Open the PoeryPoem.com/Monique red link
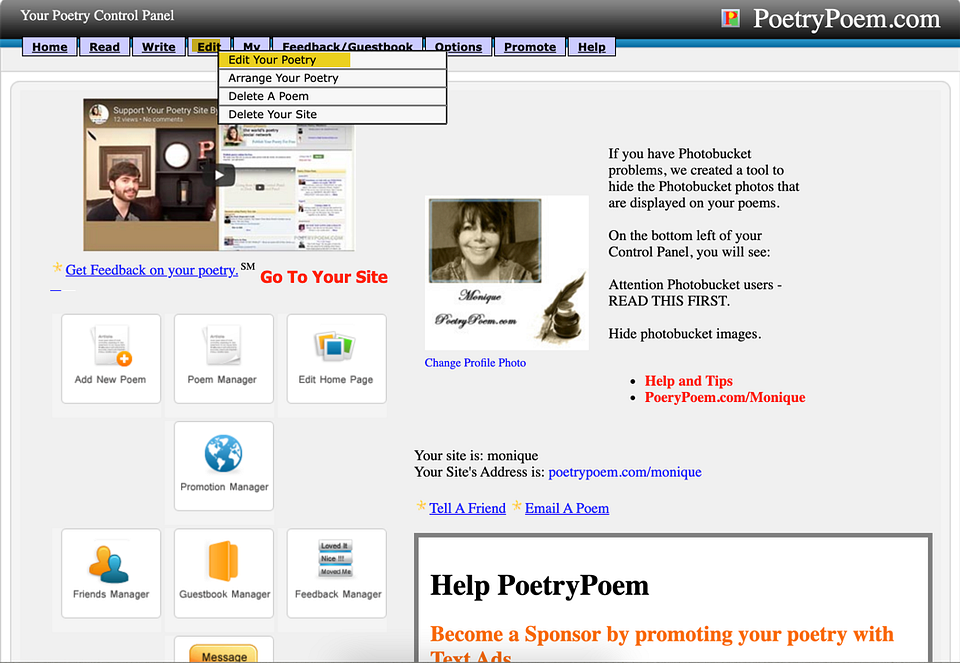 pyautogui.click(x=725, y=397)
